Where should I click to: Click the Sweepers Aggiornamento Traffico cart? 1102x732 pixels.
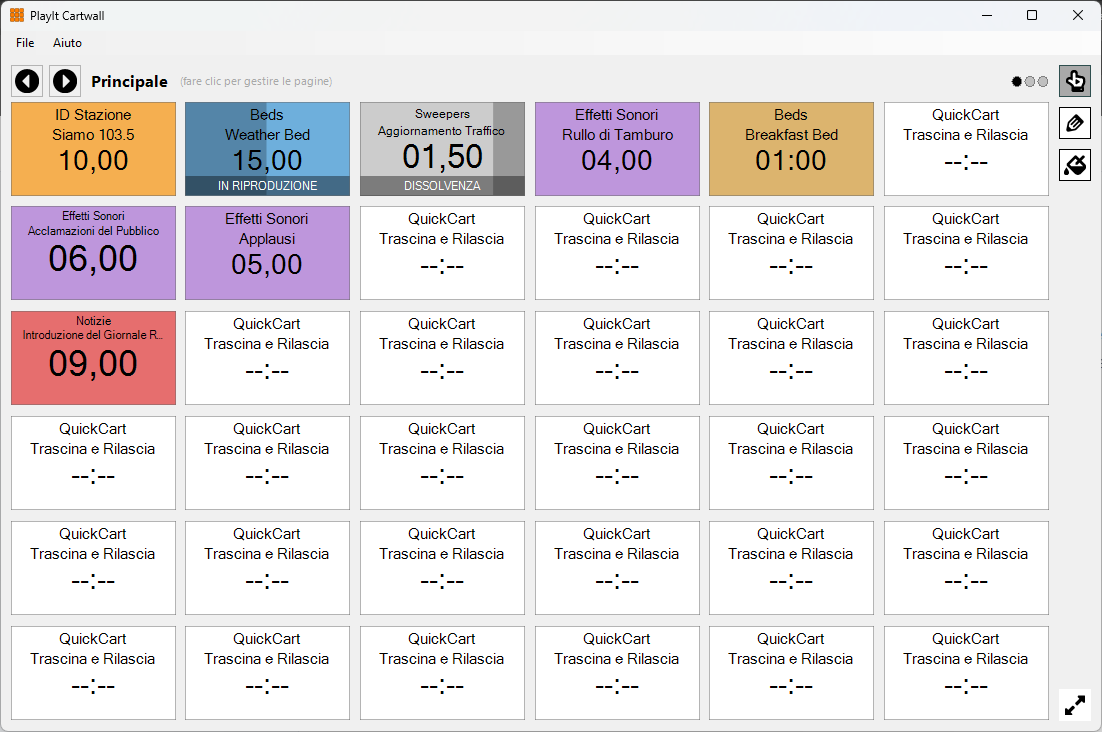(442, 149)
